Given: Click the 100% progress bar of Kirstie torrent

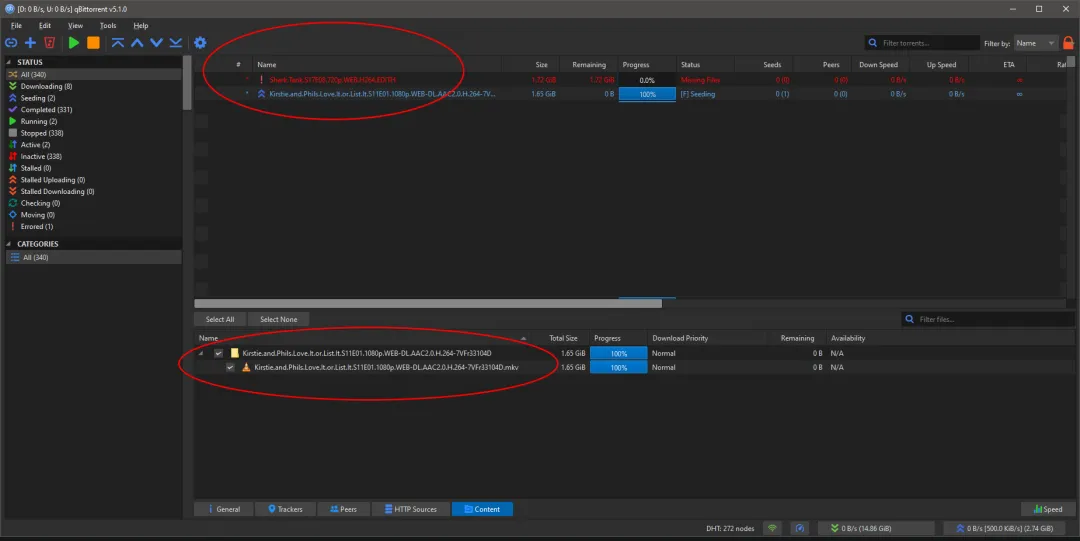Looking at the screenshot, I should [647, 94].
